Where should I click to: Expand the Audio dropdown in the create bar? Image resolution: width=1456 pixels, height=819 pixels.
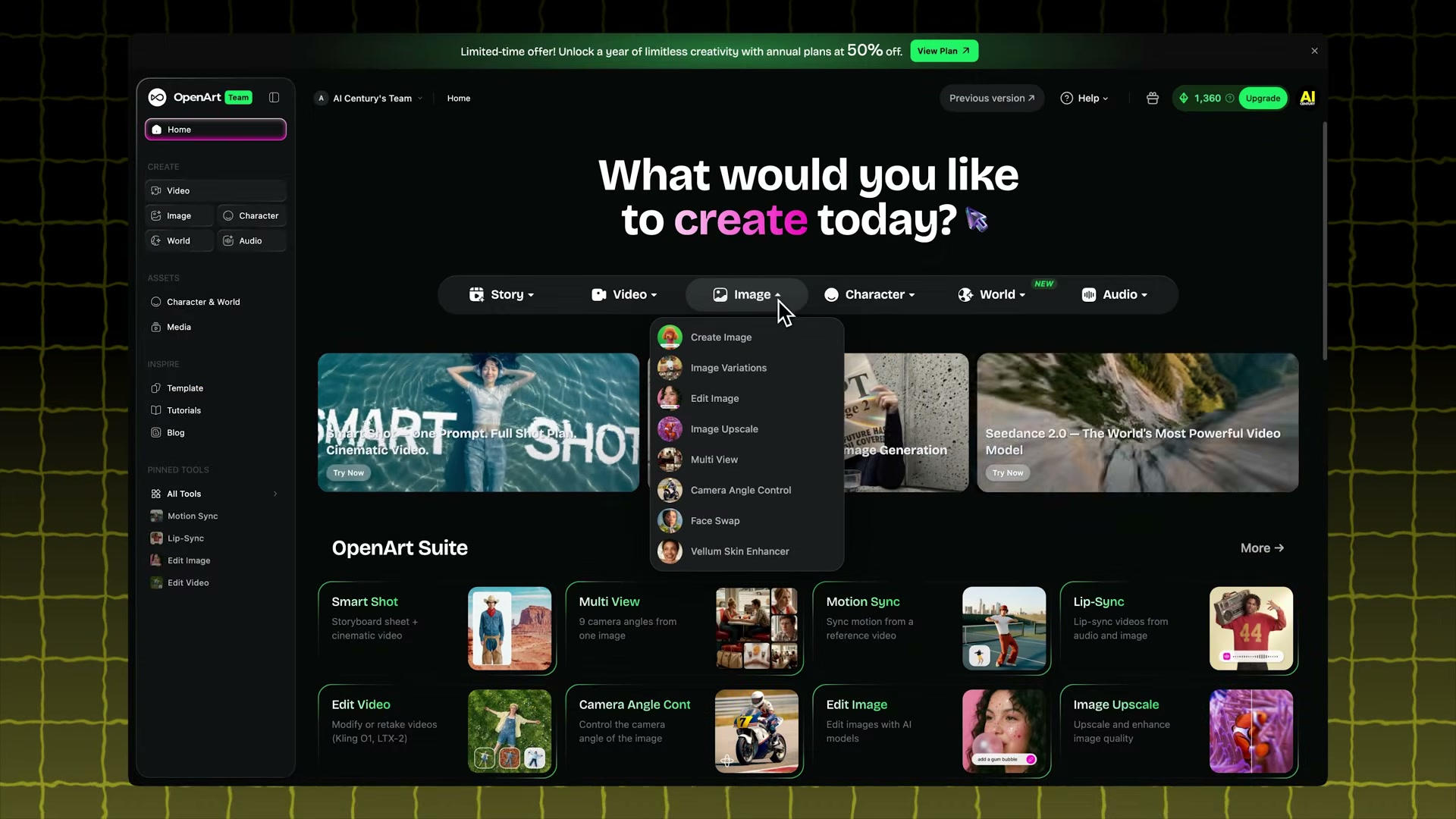[1115, 294]
